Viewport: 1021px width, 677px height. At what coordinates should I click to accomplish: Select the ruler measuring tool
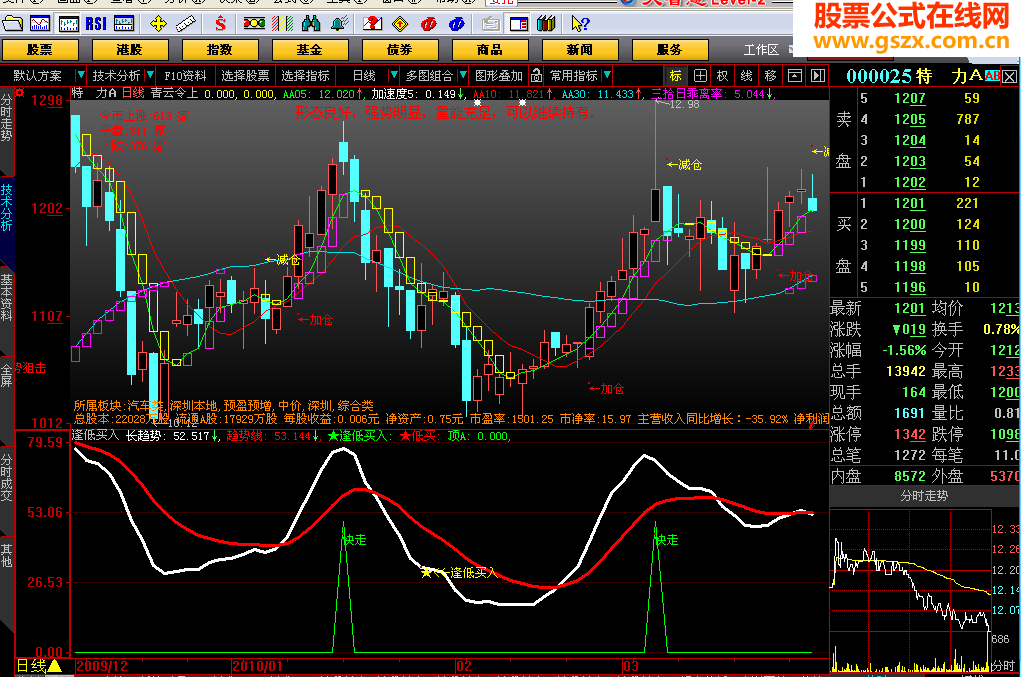[186, 25]
